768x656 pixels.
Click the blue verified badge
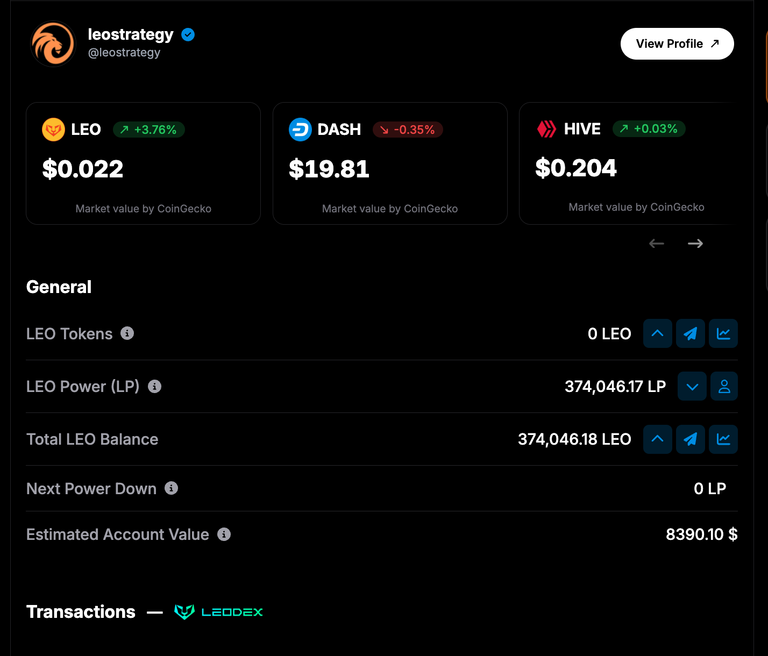[188, 35]
